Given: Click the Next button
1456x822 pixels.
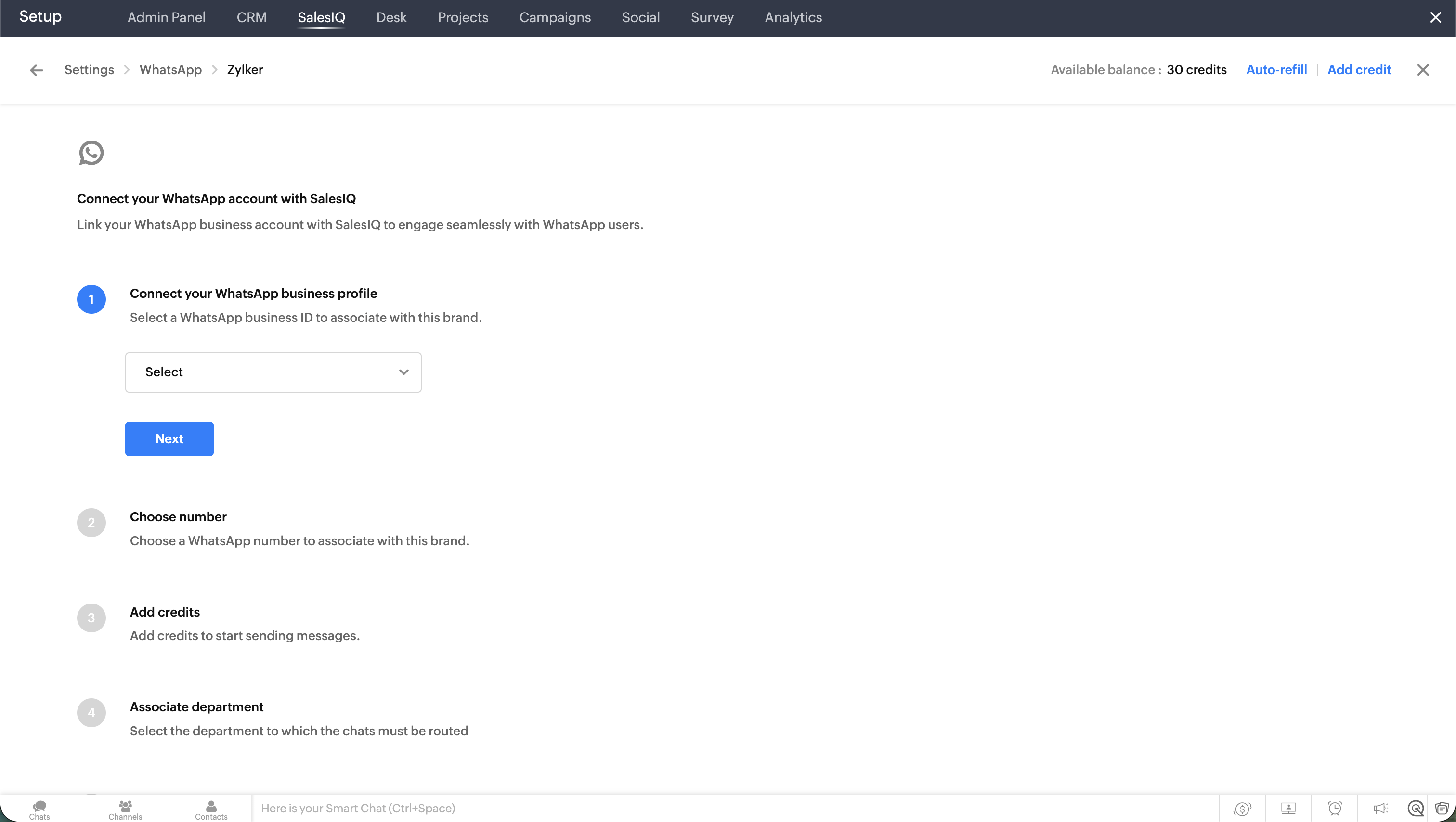Looking at the screenshot, I should pyautogui.click(x=169, y=439).
